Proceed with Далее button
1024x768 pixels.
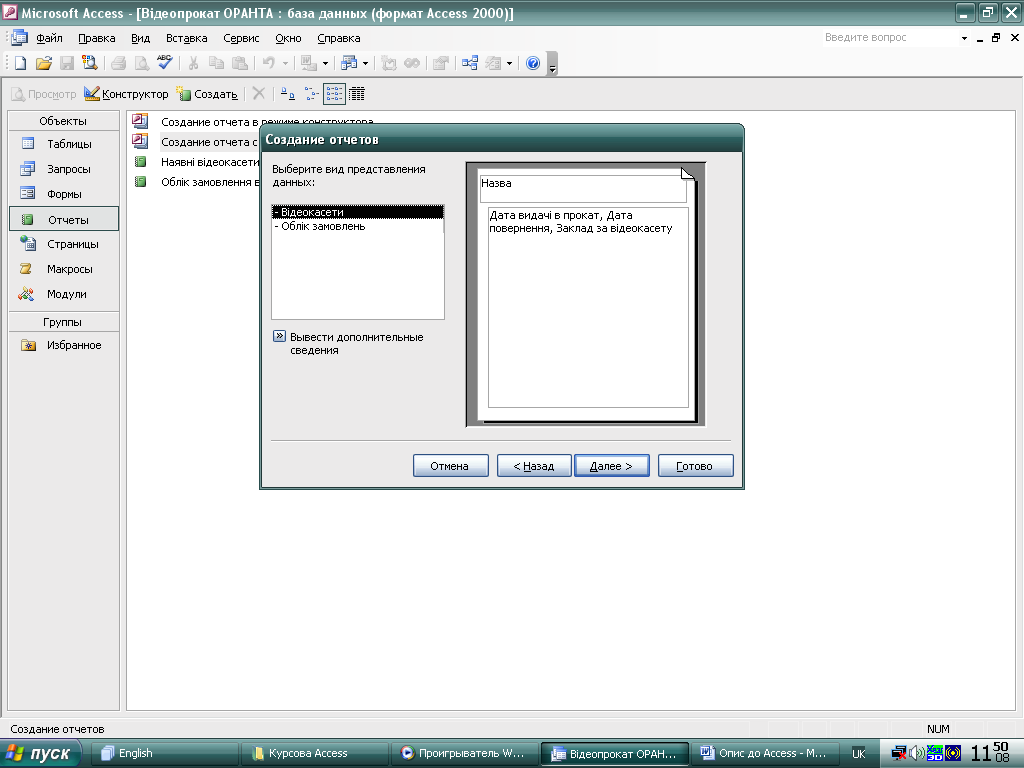(611, 466)
